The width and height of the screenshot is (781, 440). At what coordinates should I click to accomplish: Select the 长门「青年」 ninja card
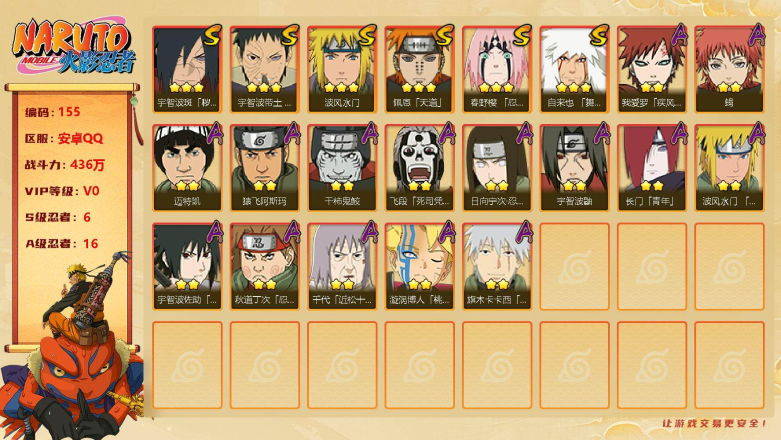tap(652, 167)
